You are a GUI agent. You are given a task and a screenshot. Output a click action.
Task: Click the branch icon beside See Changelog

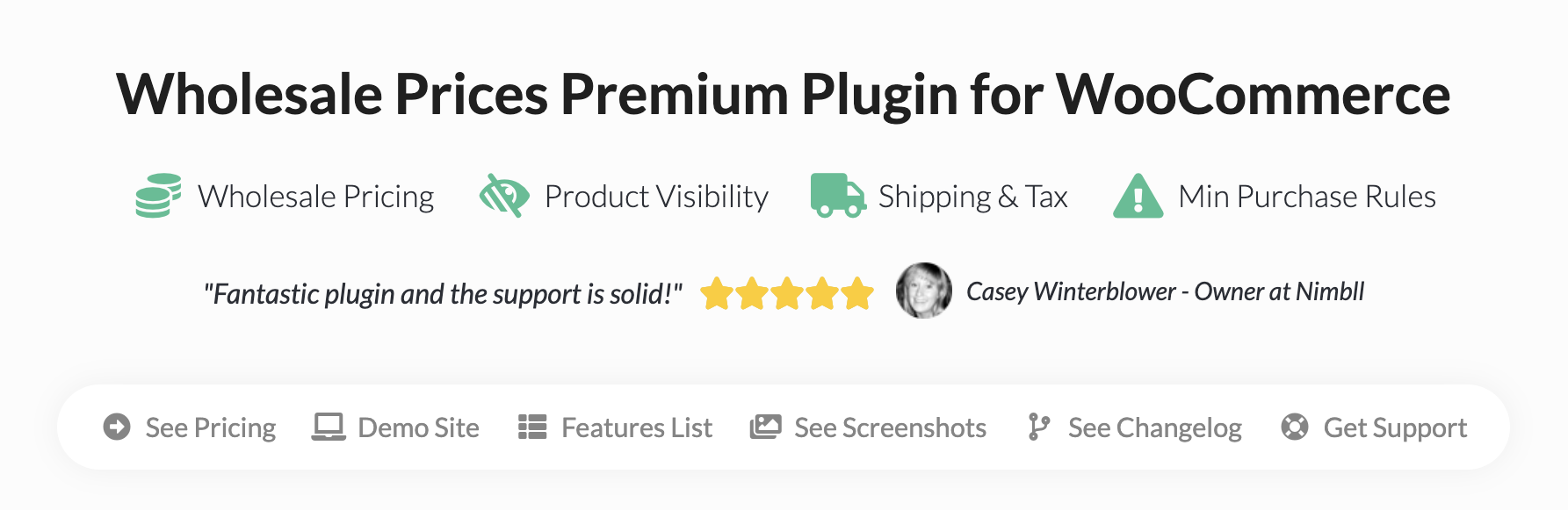point(1038,427)
